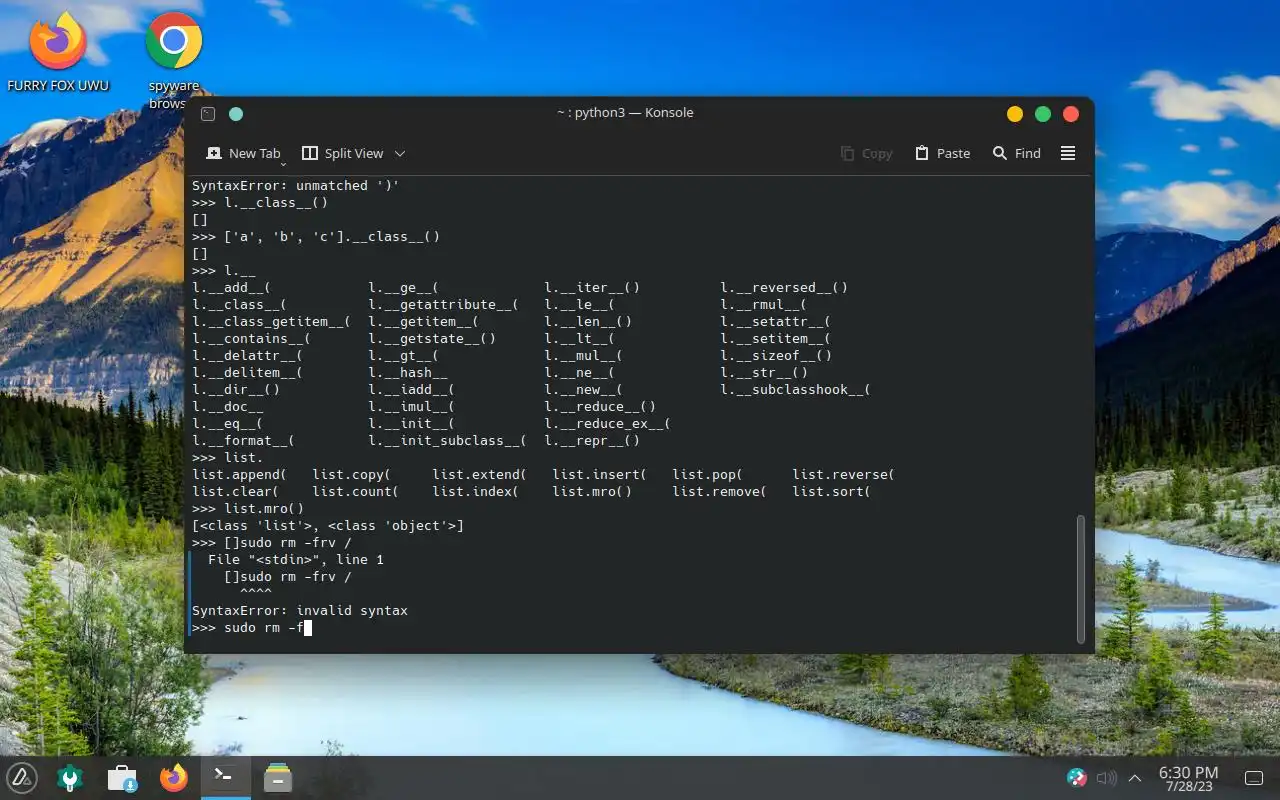Click the Show Desktop button in taskbar

coord(1253,778)
